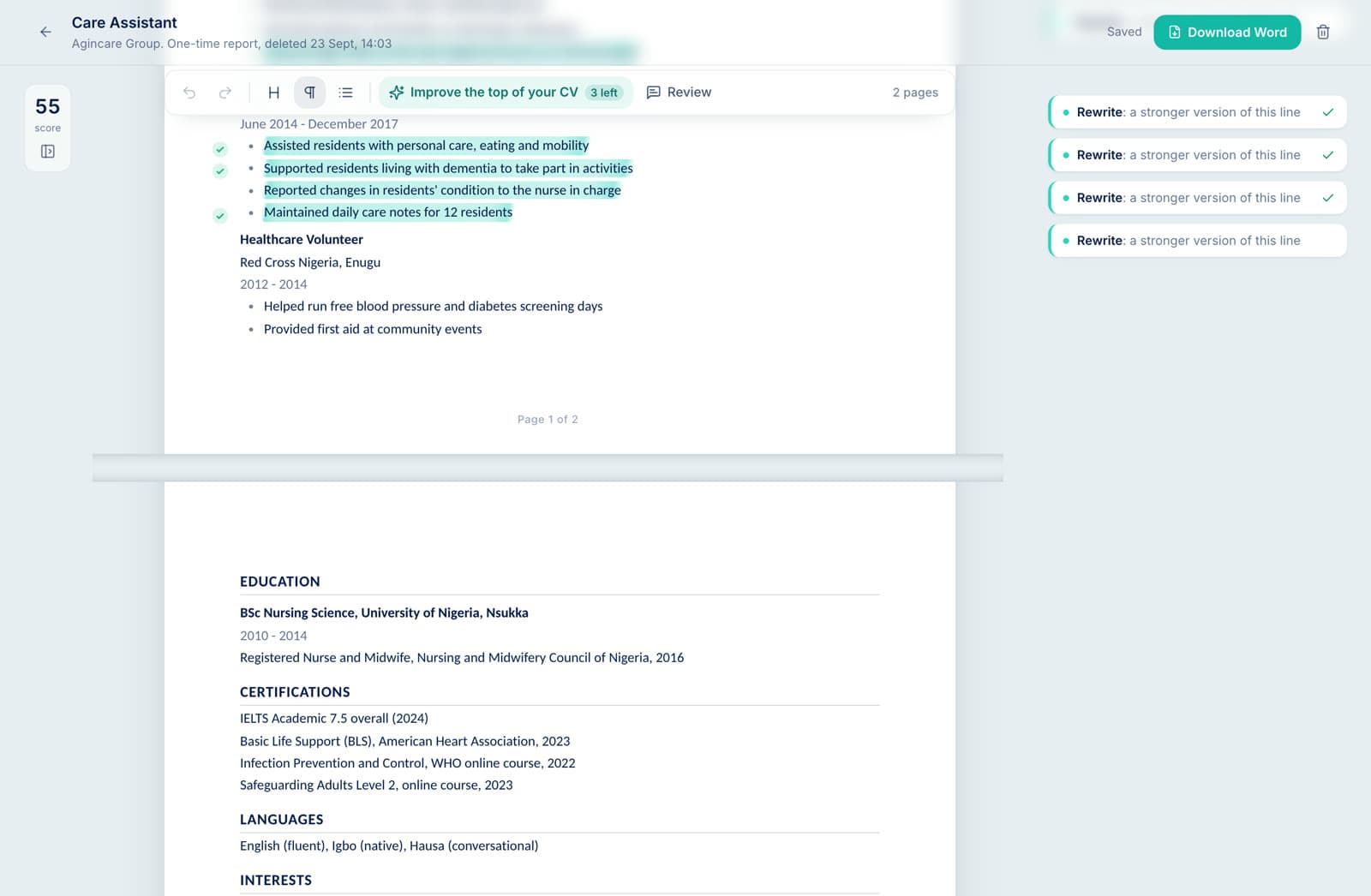Select the paragraph format tool
This screenshot has height=896, width=1371.
tap(310, 93)
